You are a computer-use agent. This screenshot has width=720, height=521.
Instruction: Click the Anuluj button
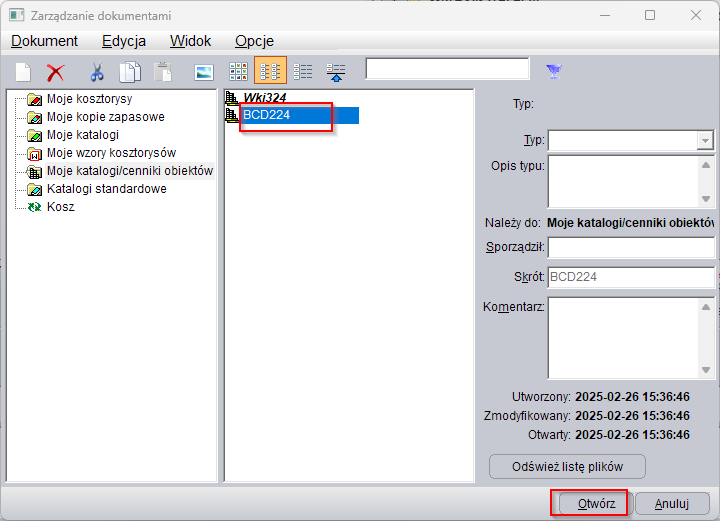click(672, 504)
